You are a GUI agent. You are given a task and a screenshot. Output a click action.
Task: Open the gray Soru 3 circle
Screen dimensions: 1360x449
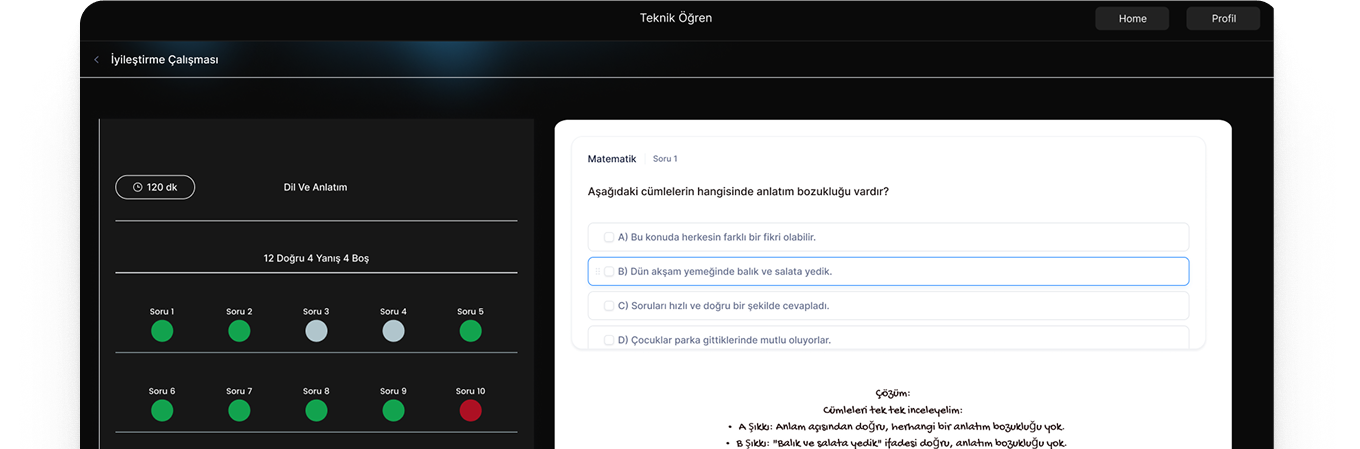[x=316, y=331]
